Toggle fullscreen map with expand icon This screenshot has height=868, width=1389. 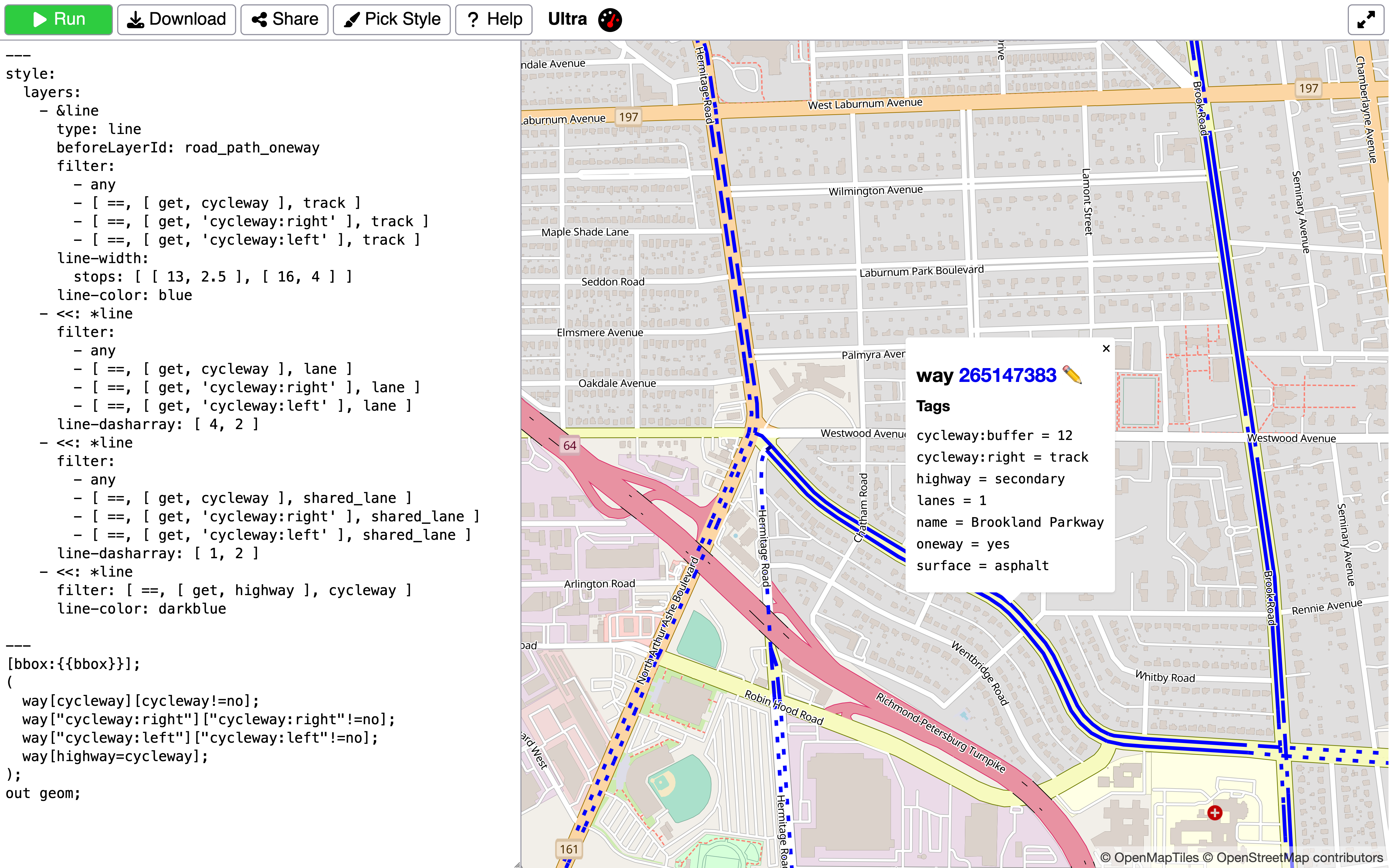[1365, 20]
